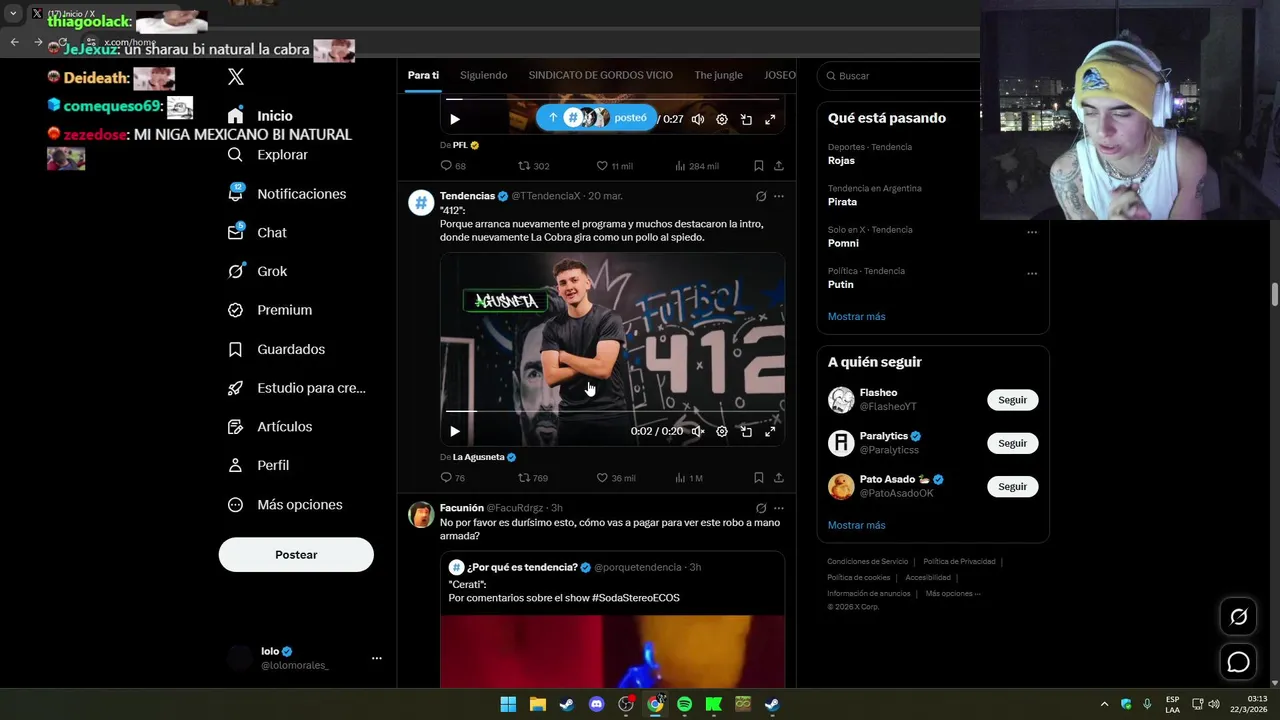This screenshot has height=720, width=1280.
Task: Open Spotify from the taskbar
Action: coord(684,704)
